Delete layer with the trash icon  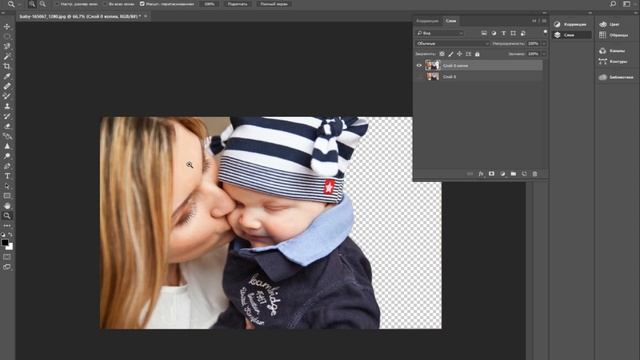tap(535, 174)
